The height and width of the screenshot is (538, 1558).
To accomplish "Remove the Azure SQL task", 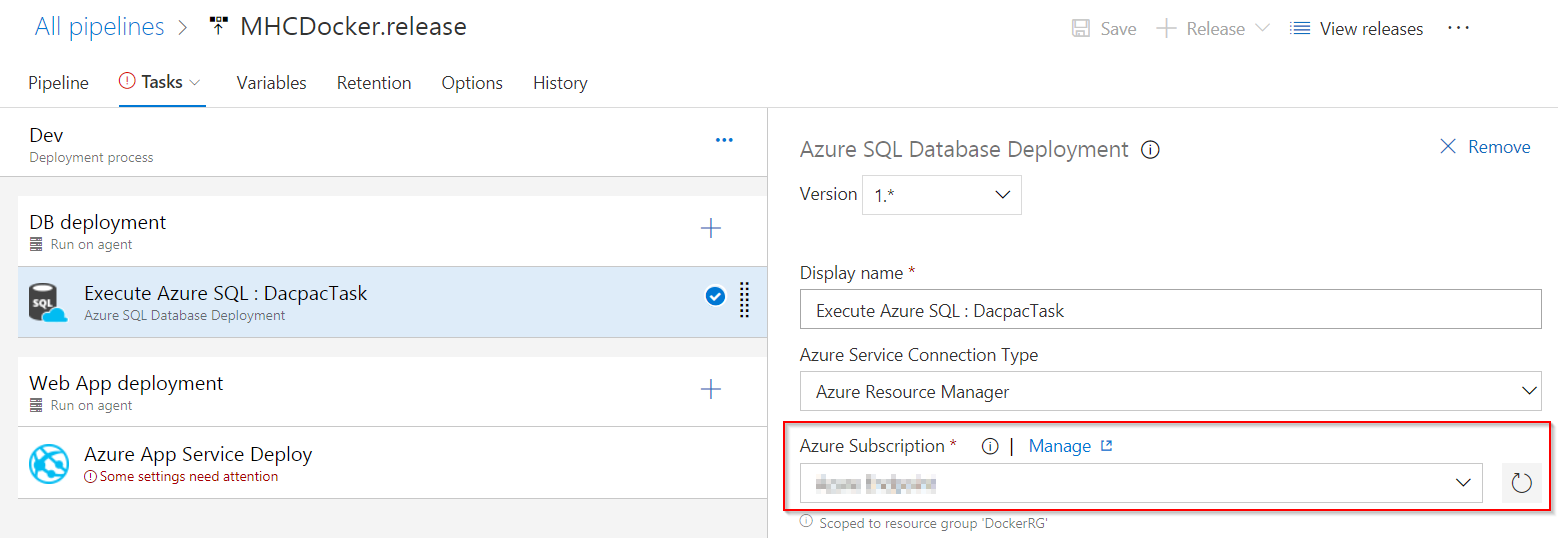I will point(1485,147).
